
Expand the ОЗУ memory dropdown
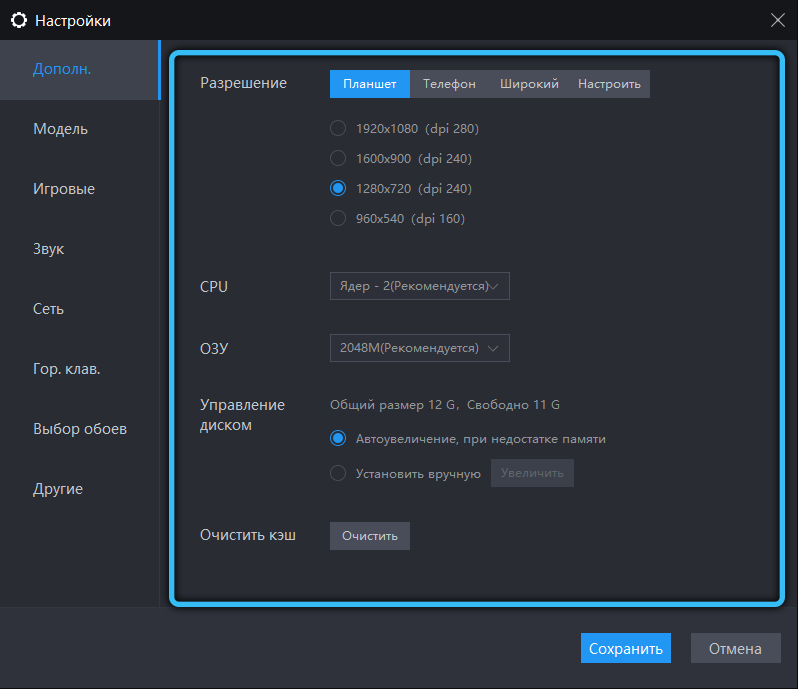point(419,348)
